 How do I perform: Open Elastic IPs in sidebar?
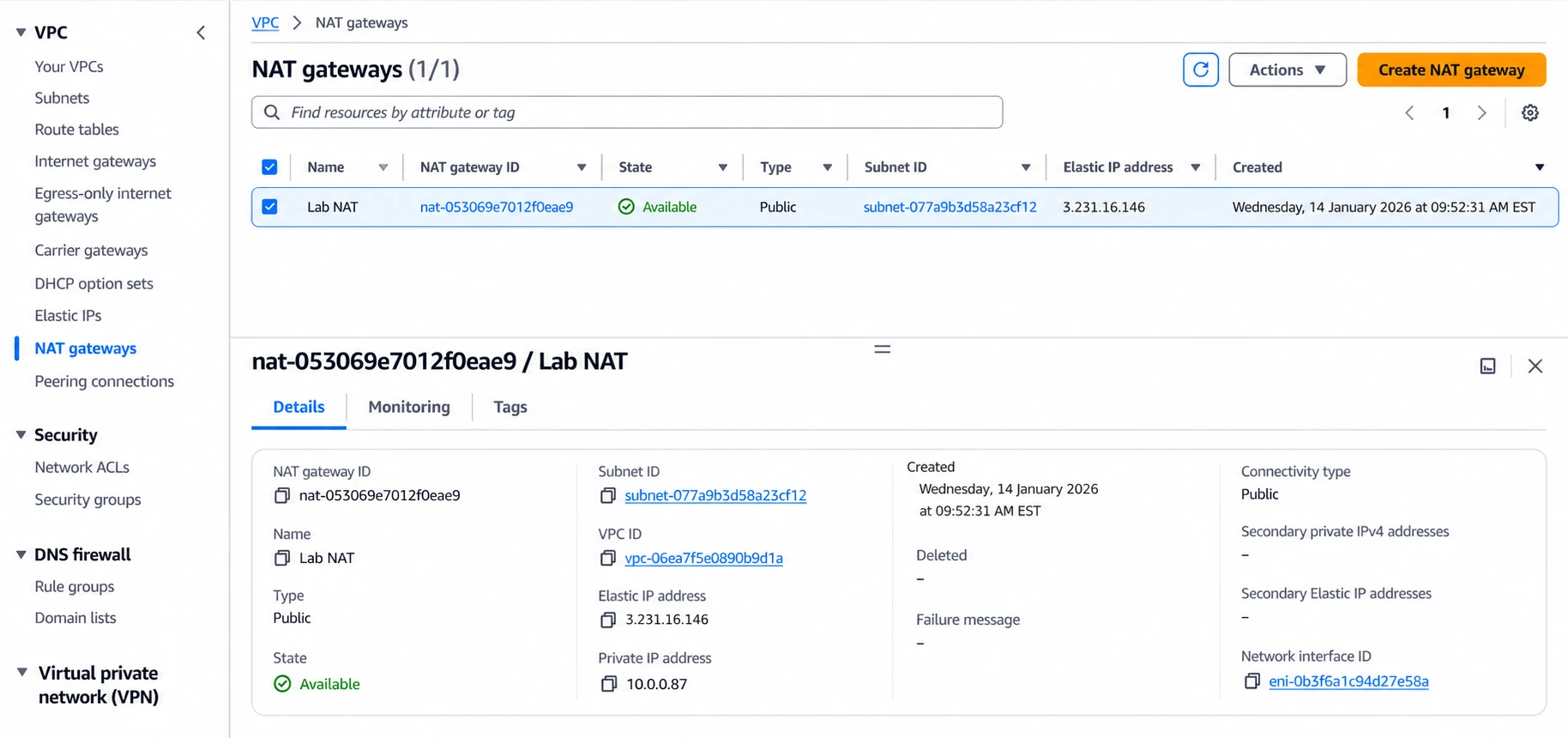pos(68,316)
